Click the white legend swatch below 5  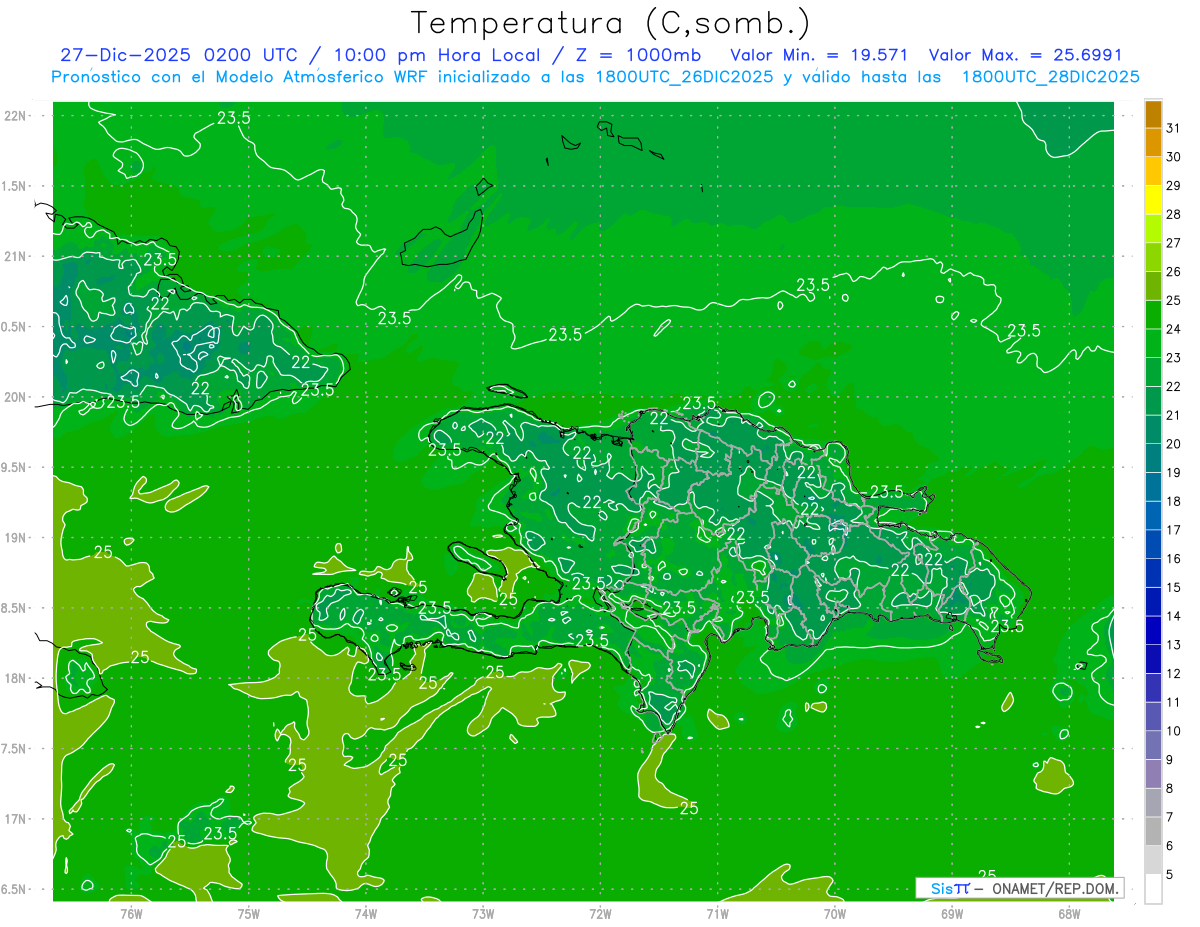click(x=1153, y=889)
